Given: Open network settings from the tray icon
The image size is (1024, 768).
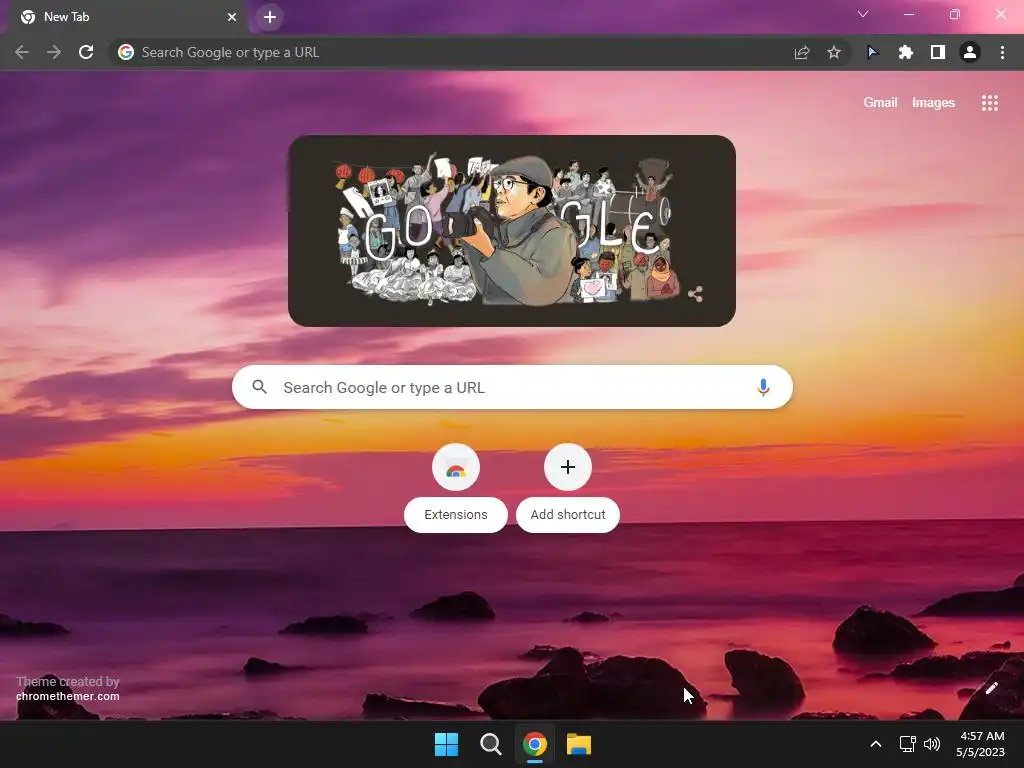Looking at the screenshot, I should tap(907, 744).
